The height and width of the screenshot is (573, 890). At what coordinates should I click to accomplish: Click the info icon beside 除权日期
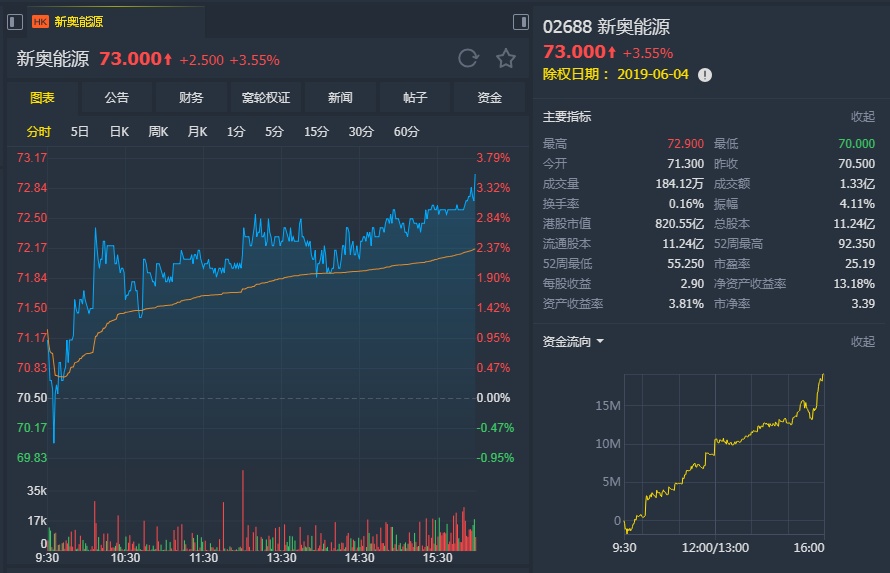[x=705, y=75]
